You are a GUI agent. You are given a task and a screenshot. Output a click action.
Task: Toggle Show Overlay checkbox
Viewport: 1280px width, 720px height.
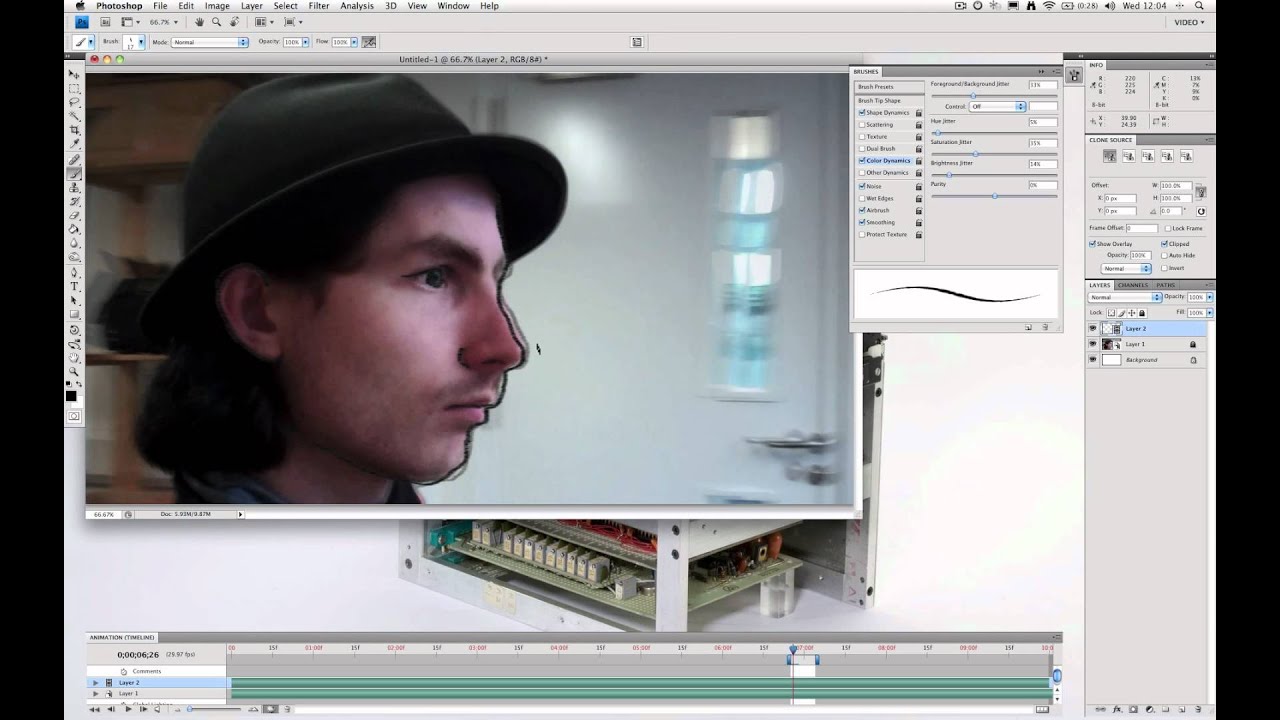tap(1092, 244)
